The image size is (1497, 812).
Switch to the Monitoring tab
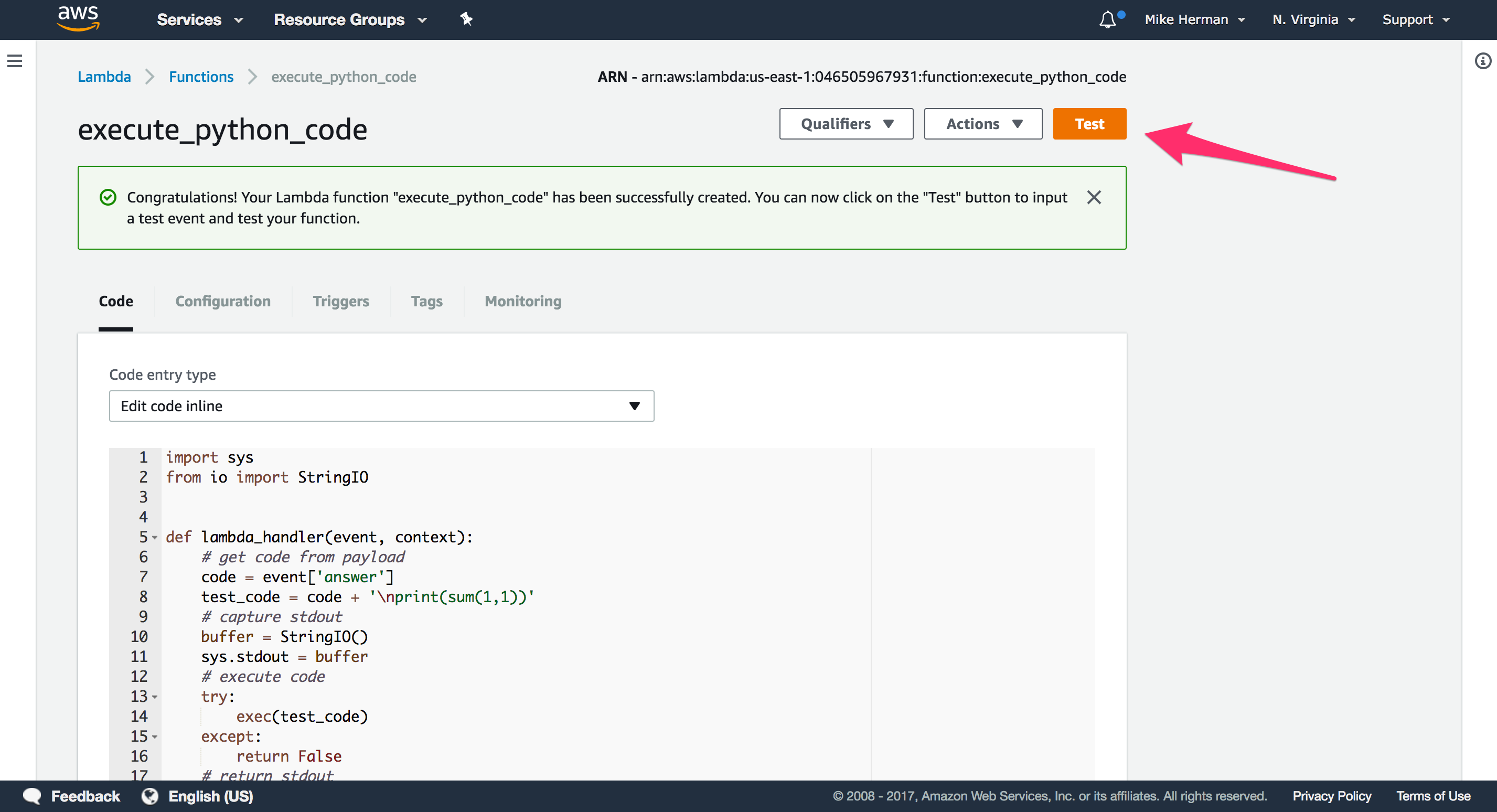pyautogui.click(x=522, y=300)
